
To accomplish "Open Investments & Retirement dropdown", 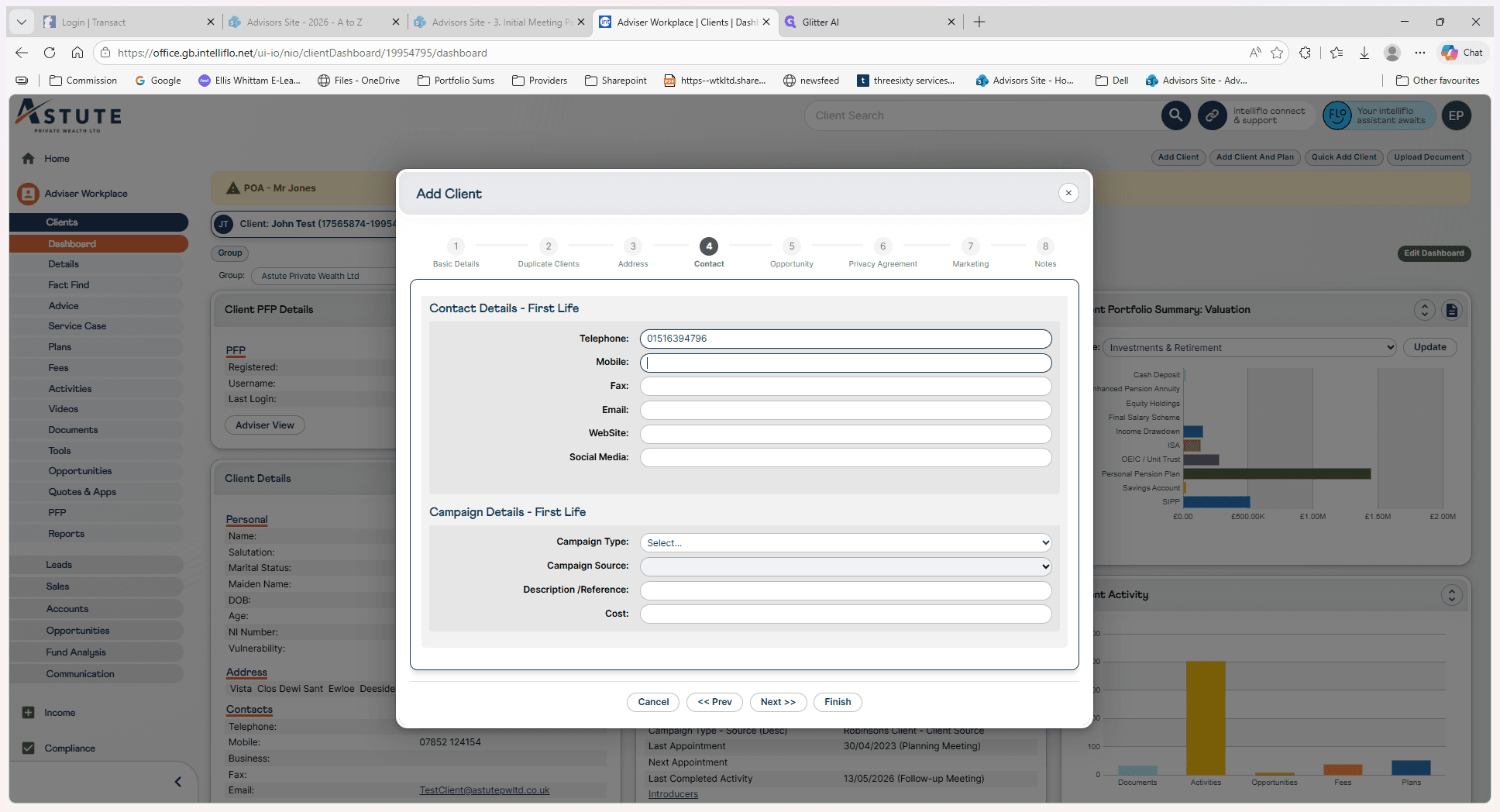I will (1249, 347).
